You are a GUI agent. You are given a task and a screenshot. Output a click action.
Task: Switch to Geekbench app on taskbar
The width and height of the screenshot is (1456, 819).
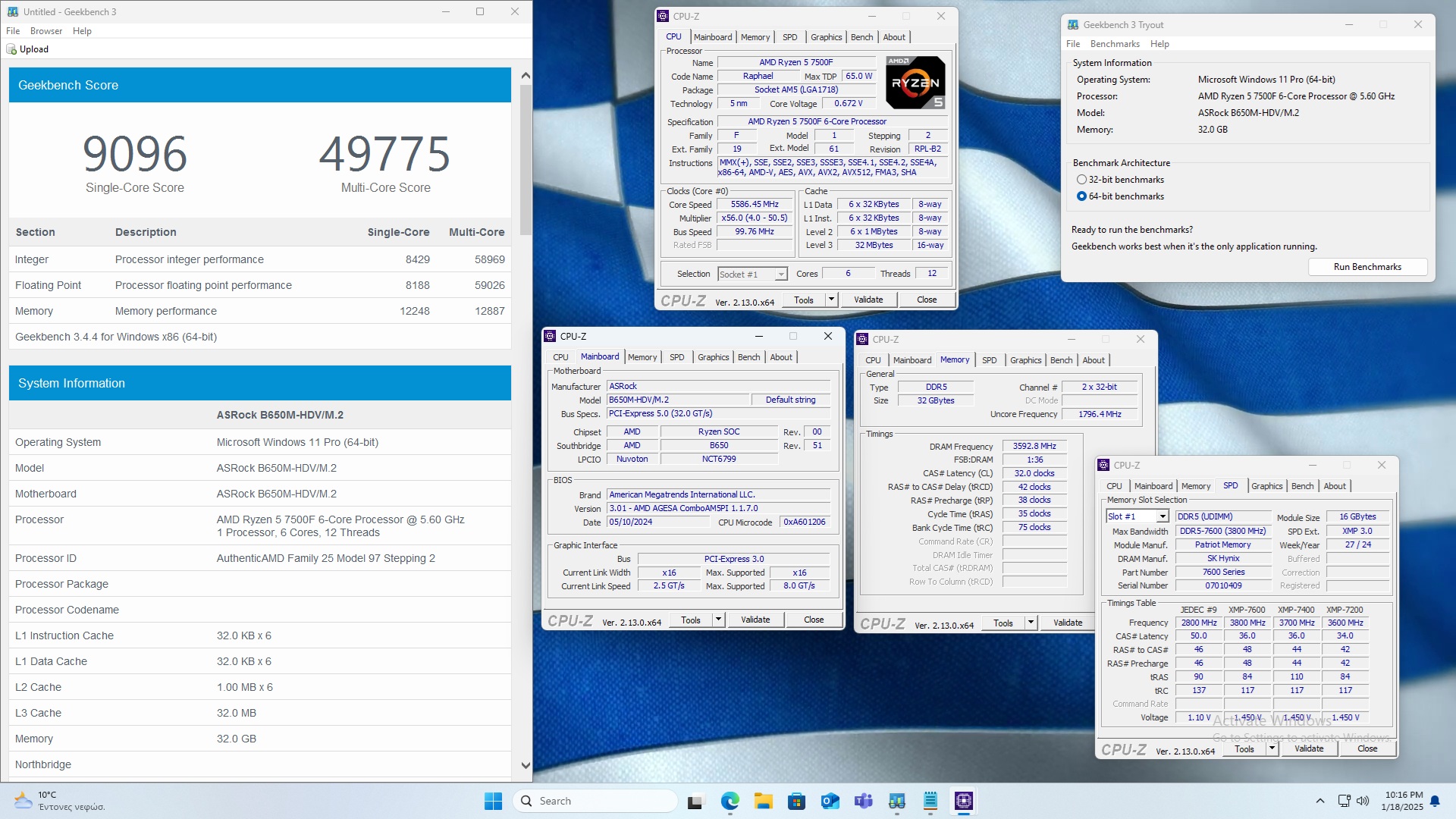pos(896,801)
